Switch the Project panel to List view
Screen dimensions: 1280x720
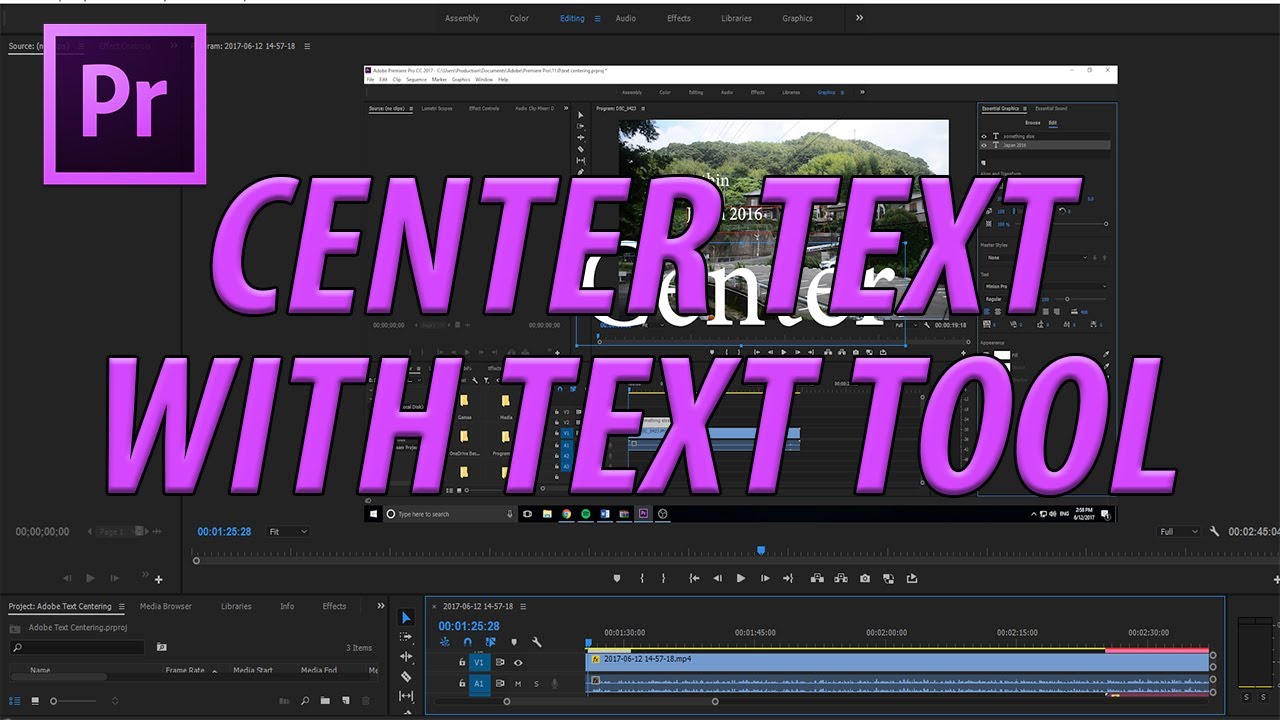pos(14,700)
